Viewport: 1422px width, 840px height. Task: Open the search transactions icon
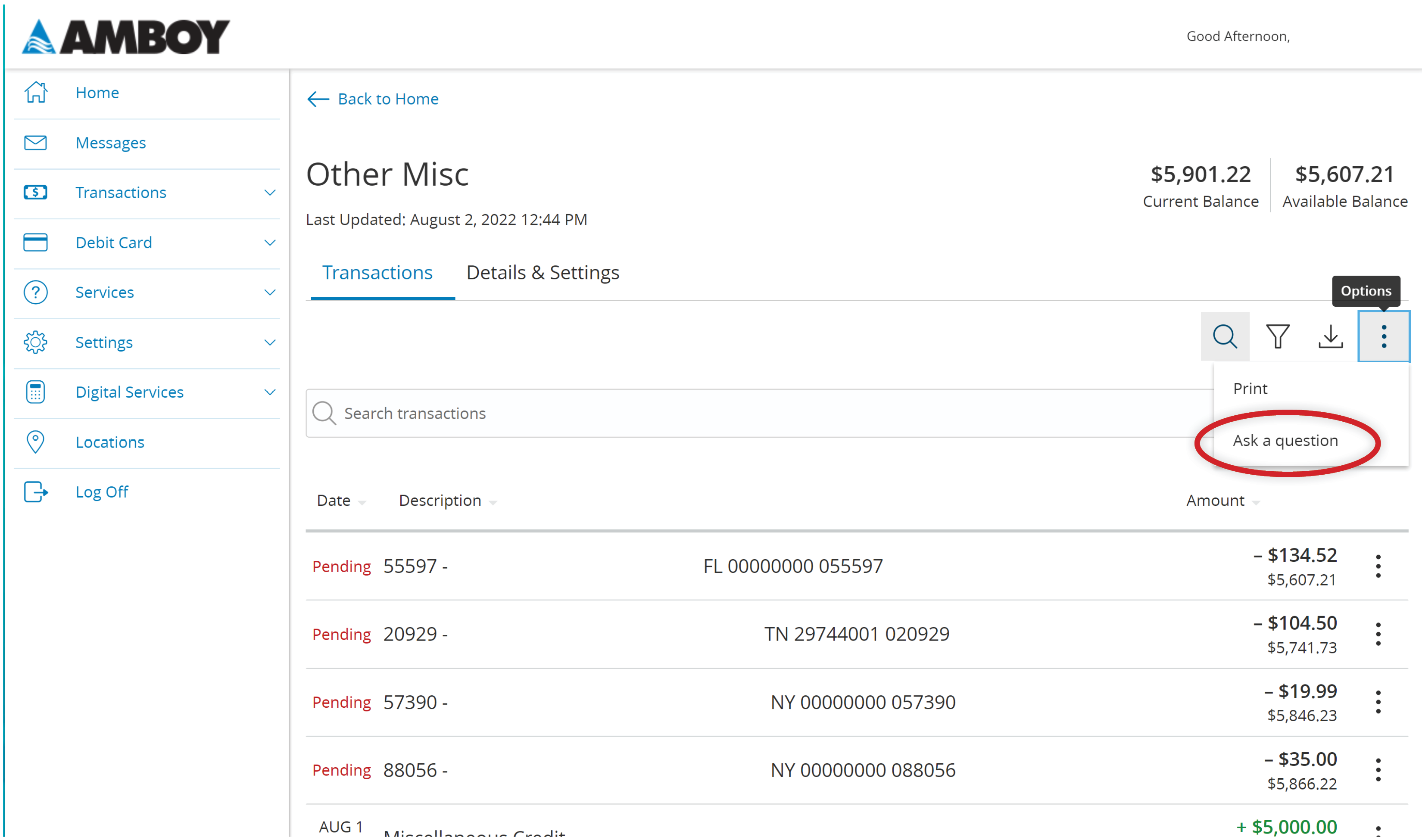click(1225, 336)
